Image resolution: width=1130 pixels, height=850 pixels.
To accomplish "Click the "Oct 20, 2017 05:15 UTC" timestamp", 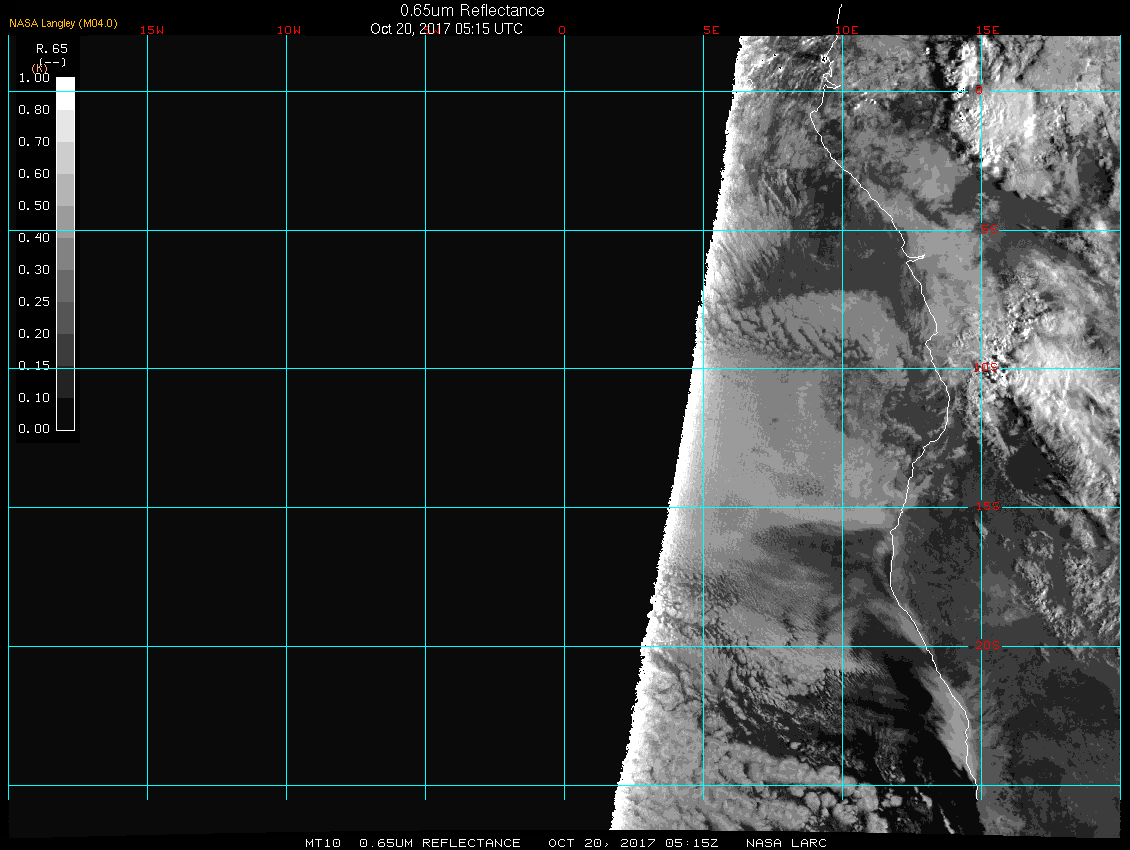I will click(x=446, y=29).
